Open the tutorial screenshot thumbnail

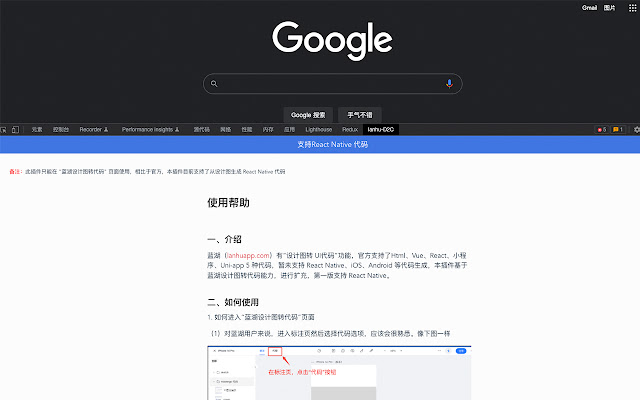click(x=339, y=373)
